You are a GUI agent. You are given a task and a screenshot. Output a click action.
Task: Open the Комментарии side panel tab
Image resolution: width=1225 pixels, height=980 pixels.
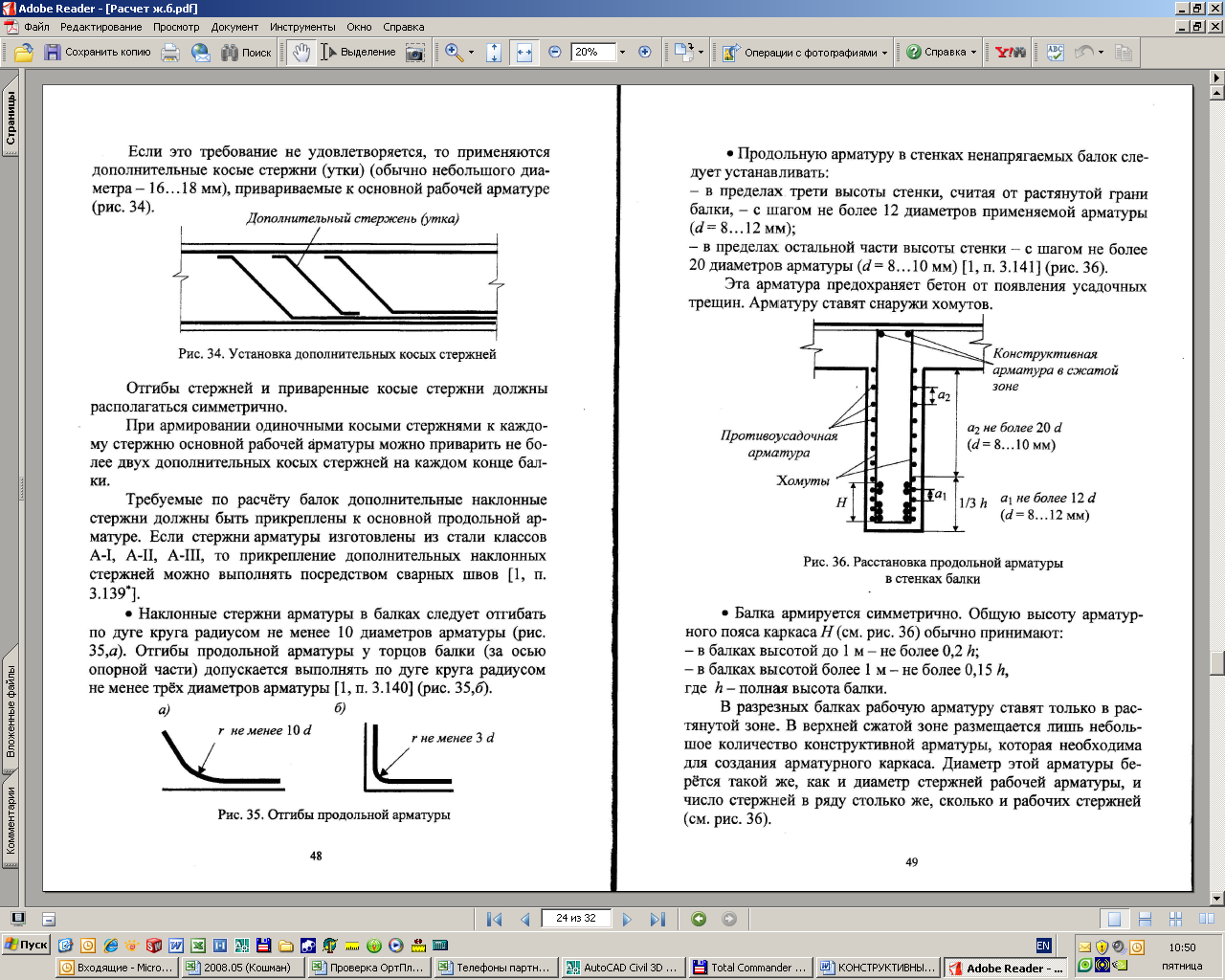[x=11, y=820]
